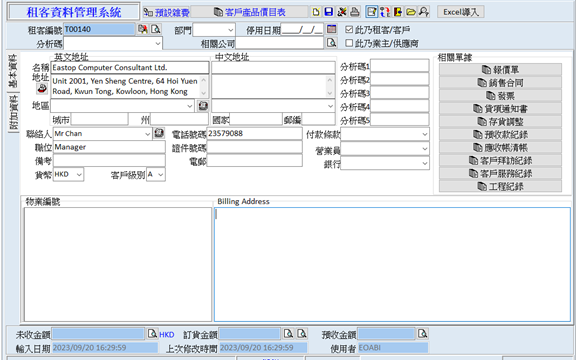576x360 pixels.
Task: Click the 職位 Manager field
Action: click(x=109, y=147)
